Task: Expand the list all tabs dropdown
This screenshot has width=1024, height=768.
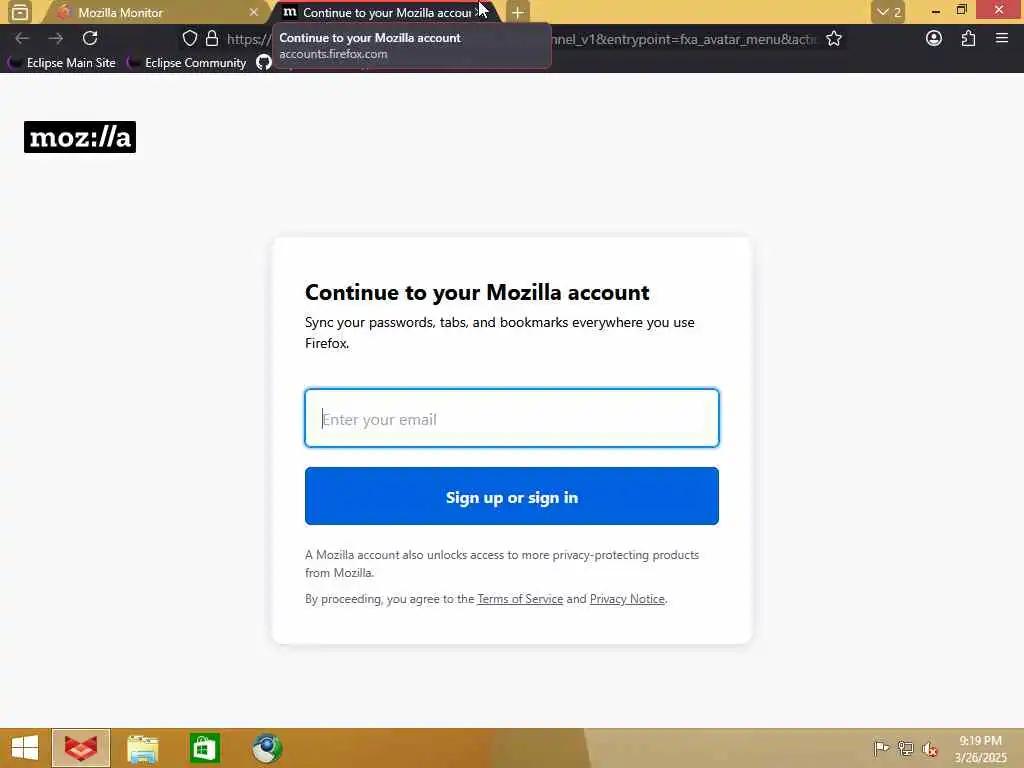Action: pos(888,12)
